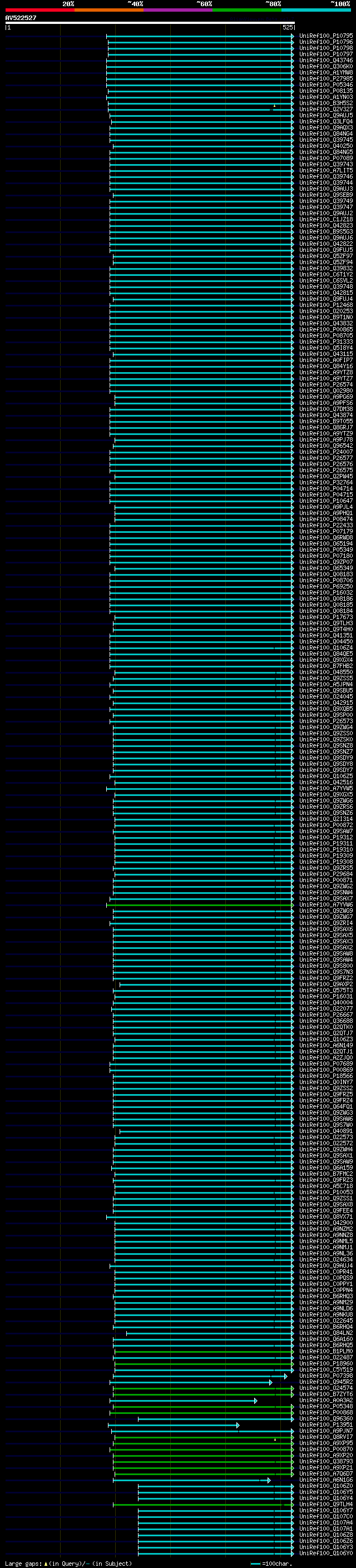
Task: Open hit label UniRef100_B7FHB2
Action: pos(326,666)
